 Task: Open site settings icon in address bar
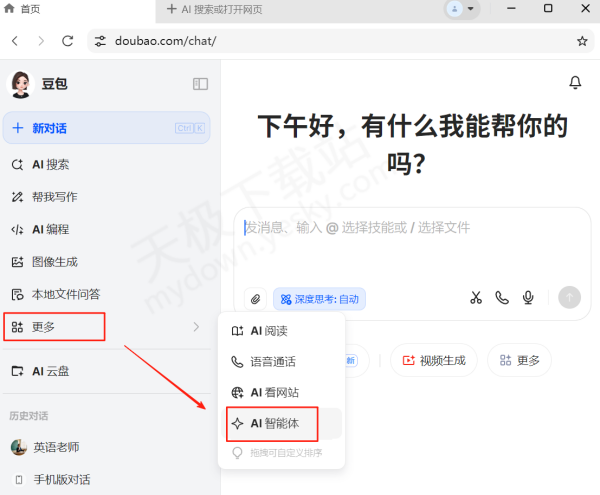[x=100, y=41]
